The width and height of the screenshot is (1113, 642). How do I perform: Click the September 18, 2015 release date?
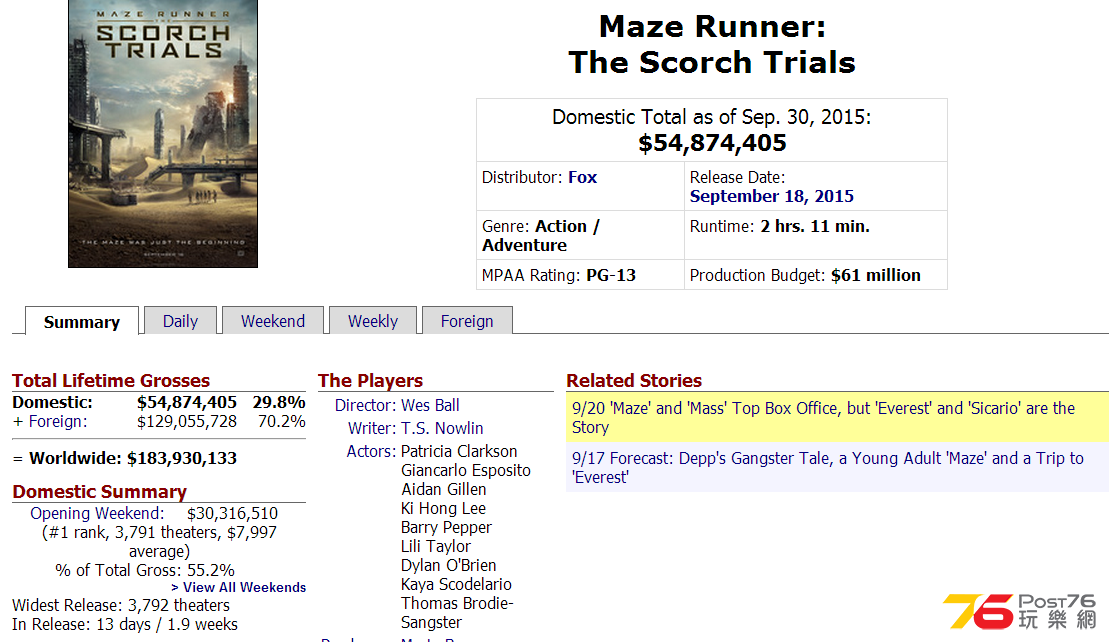point(772,197)
